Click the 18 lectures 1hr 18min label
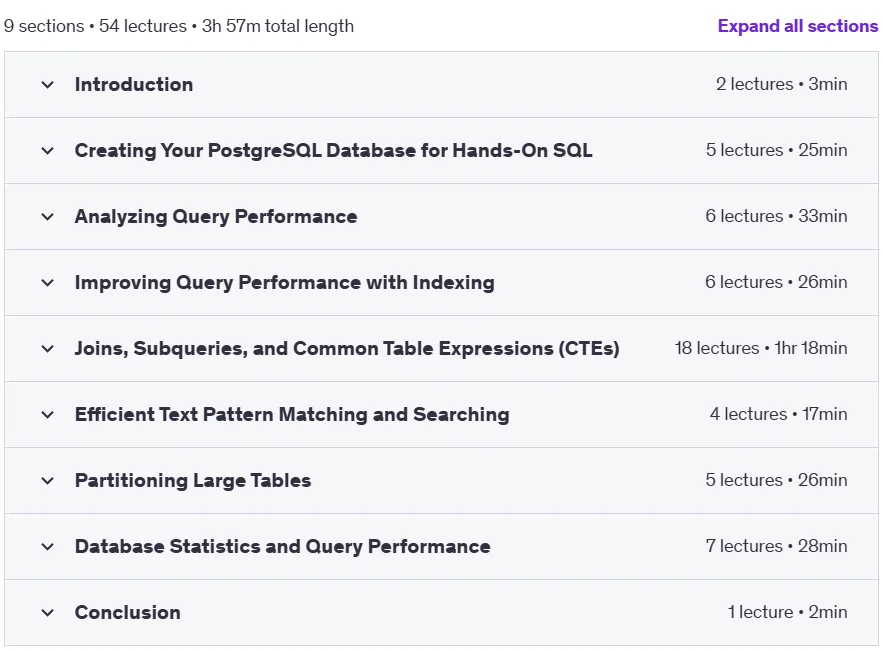 (761, 348)
